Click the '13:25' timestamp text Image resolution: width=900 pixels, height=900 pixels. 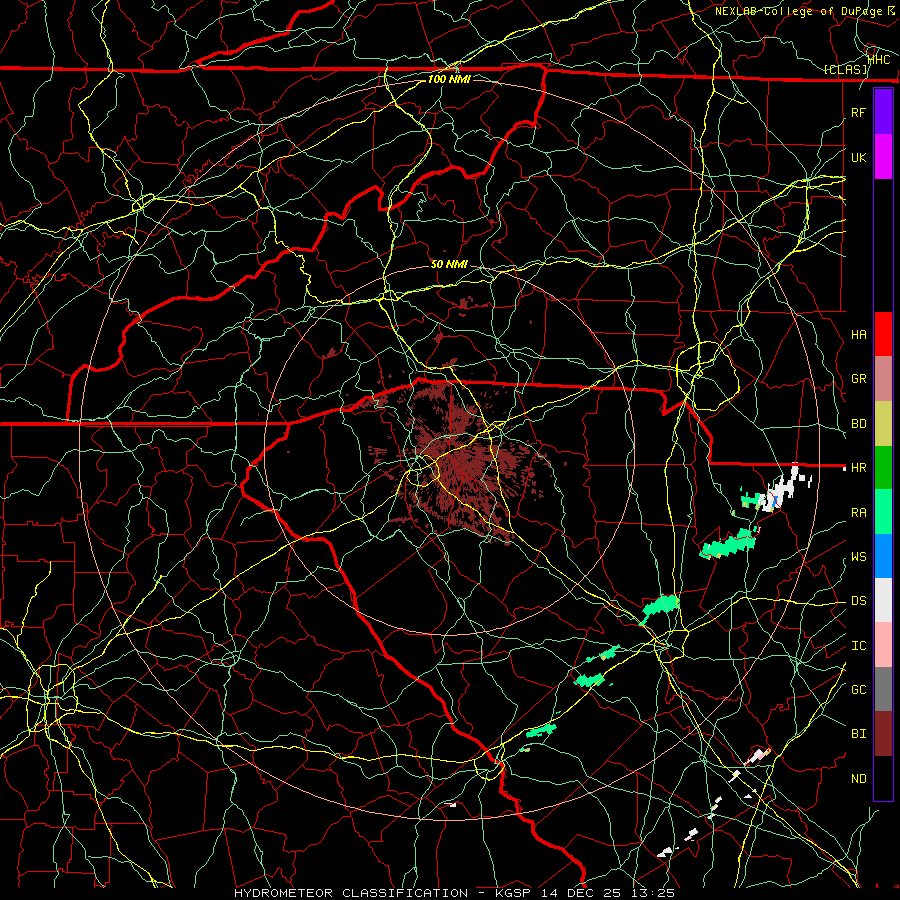(651, 893)
